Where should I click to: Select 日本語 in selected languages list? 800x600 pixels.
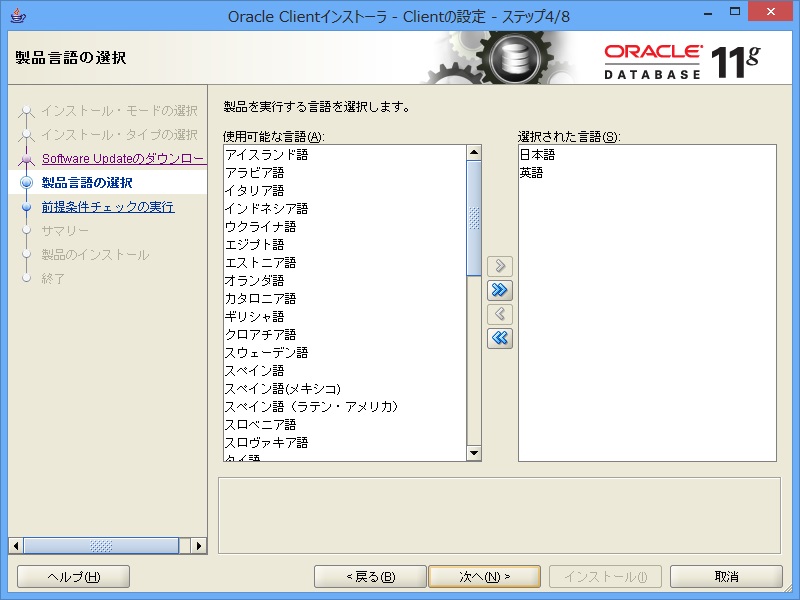pos(537,155)
